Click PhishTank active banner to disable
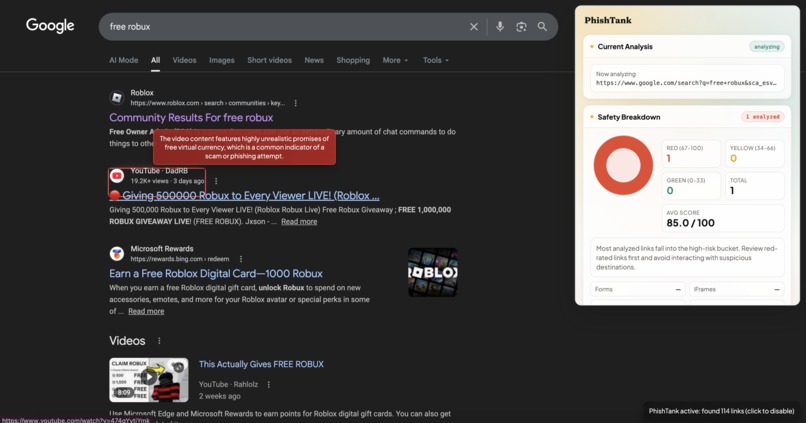The height and width of the screenshot is (423, 806). 721,411
